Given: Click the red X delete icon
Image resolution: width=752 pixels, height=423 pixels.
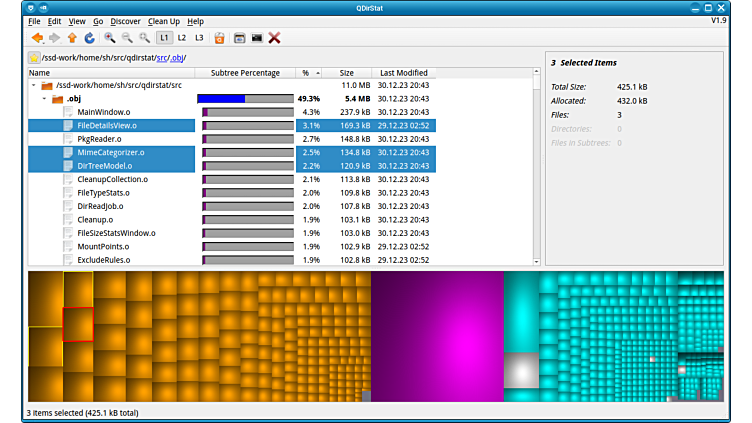Looking at the screenshot, I should (x=275, y=38).
